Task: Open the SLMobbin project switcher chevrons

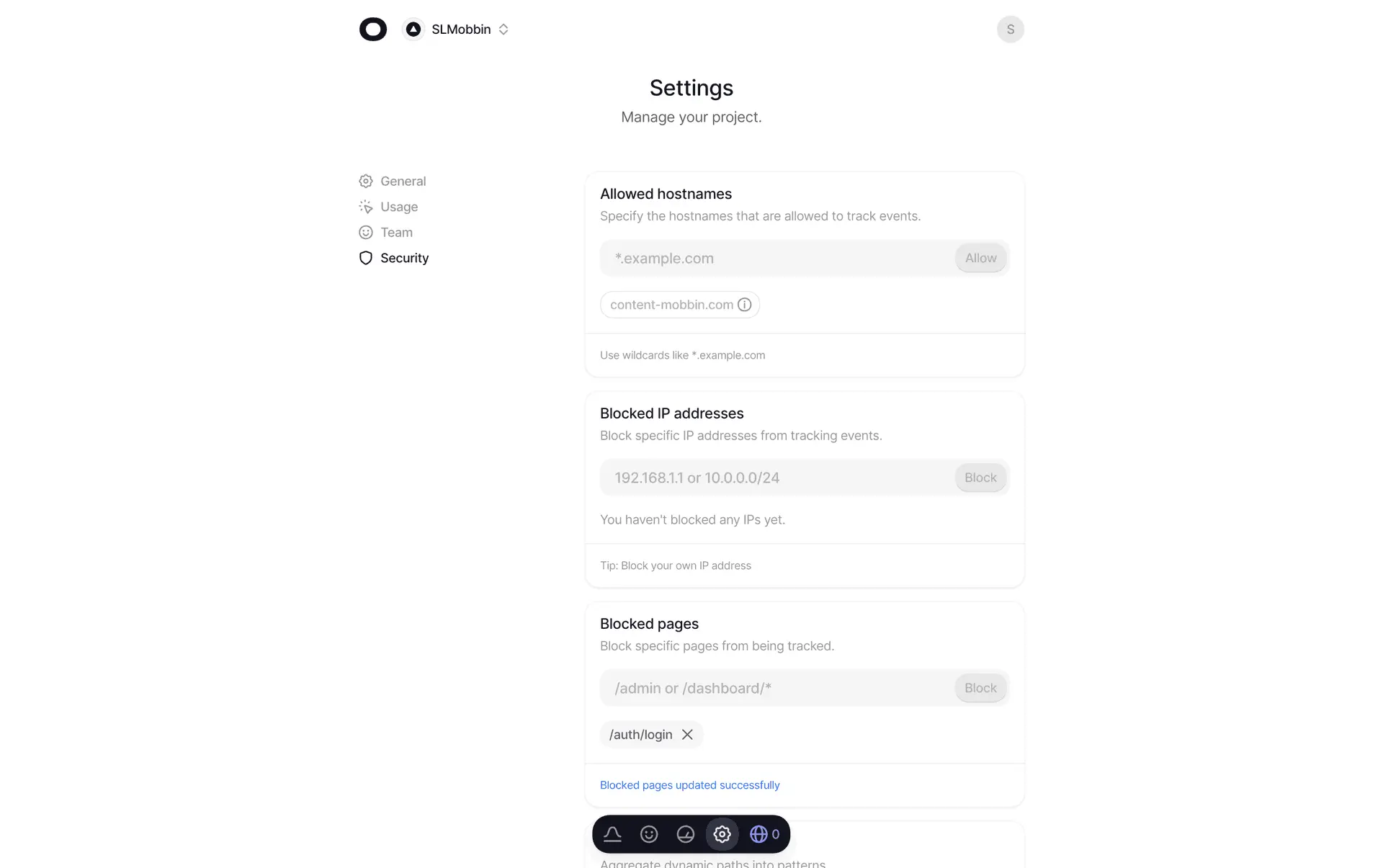Action: click(x=503, y=30)
